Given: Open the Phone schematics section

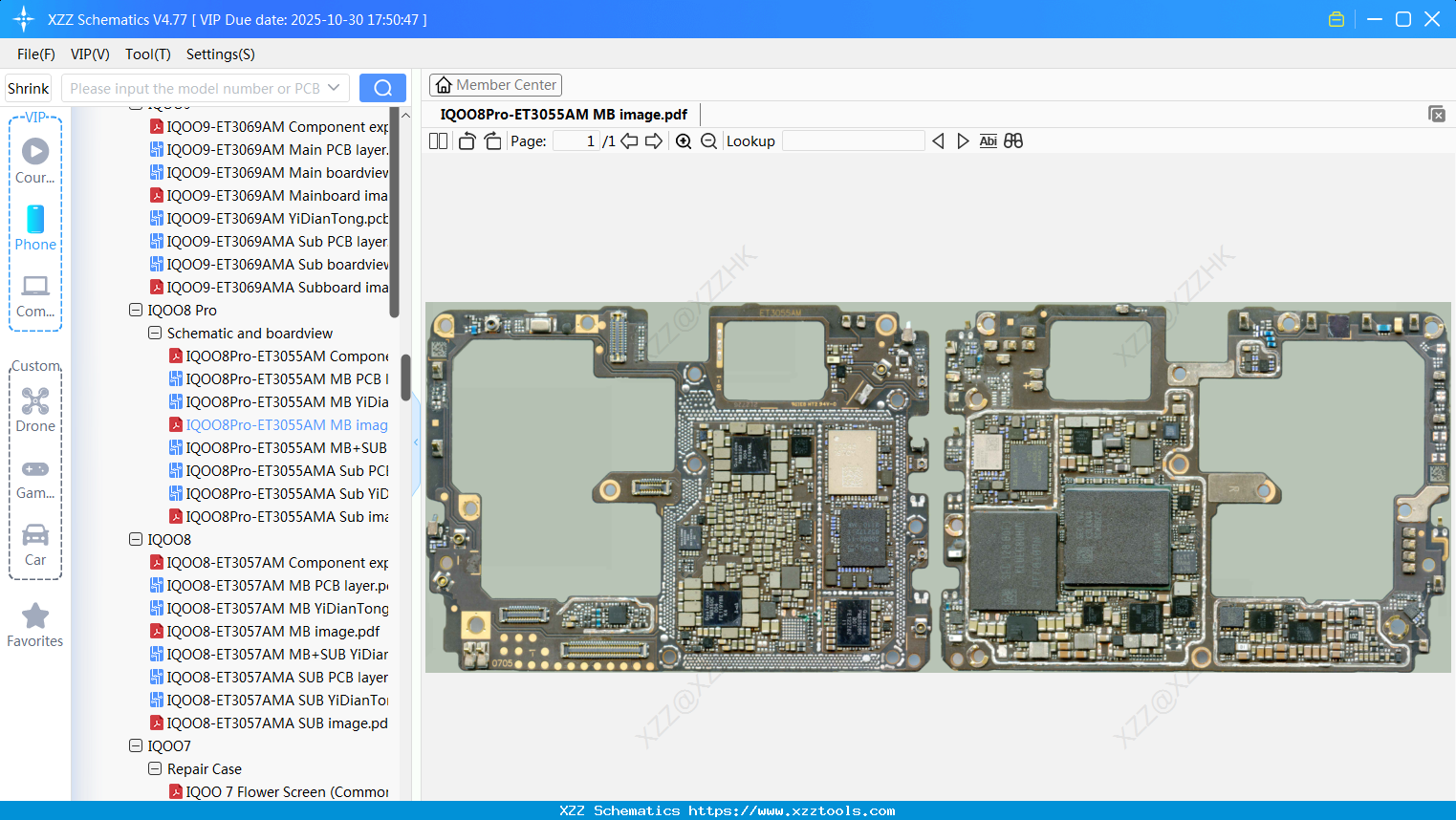Looking at the screenshot, I should pos(34,229).
